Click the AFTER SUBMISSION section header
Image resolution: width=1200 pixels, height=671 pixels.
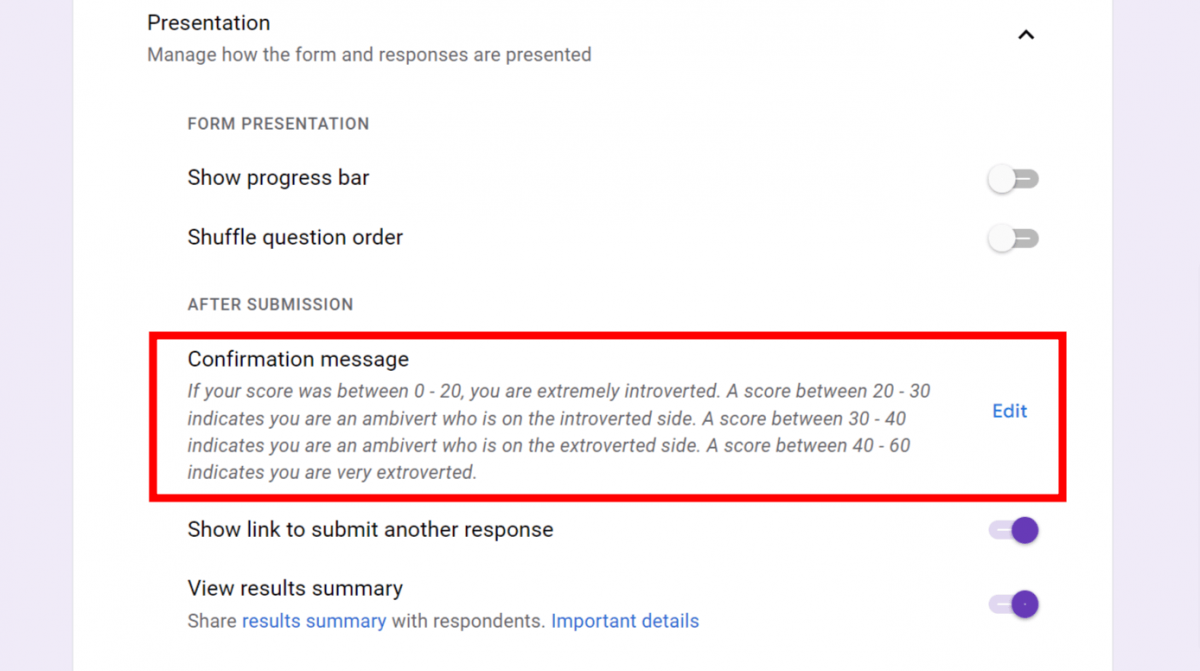[270, 304]
